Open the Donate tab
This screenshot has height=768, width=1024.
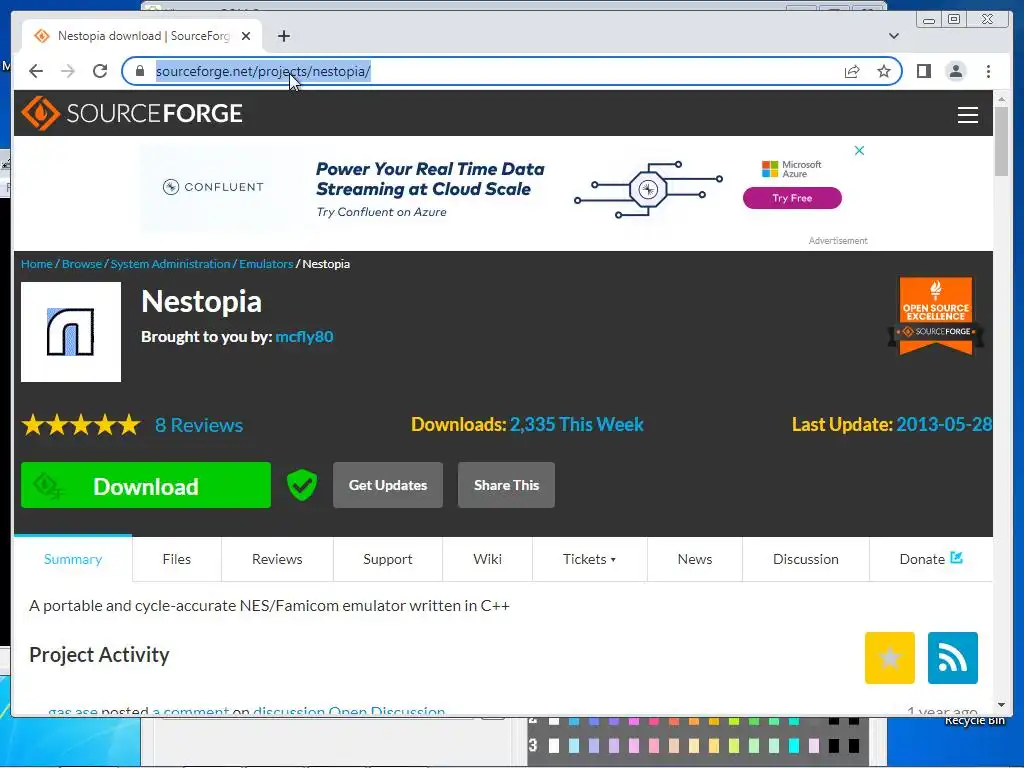[x=931, y=559]
